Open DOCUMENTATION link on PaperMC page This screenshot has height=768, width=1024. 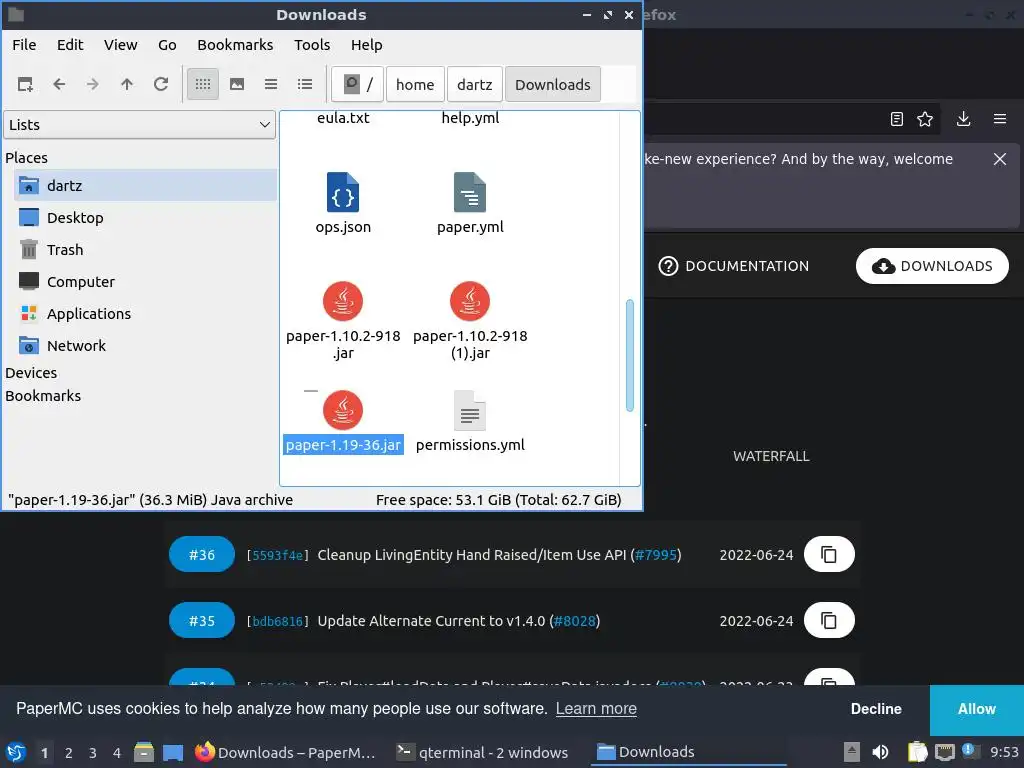click(x=733, y=266)
